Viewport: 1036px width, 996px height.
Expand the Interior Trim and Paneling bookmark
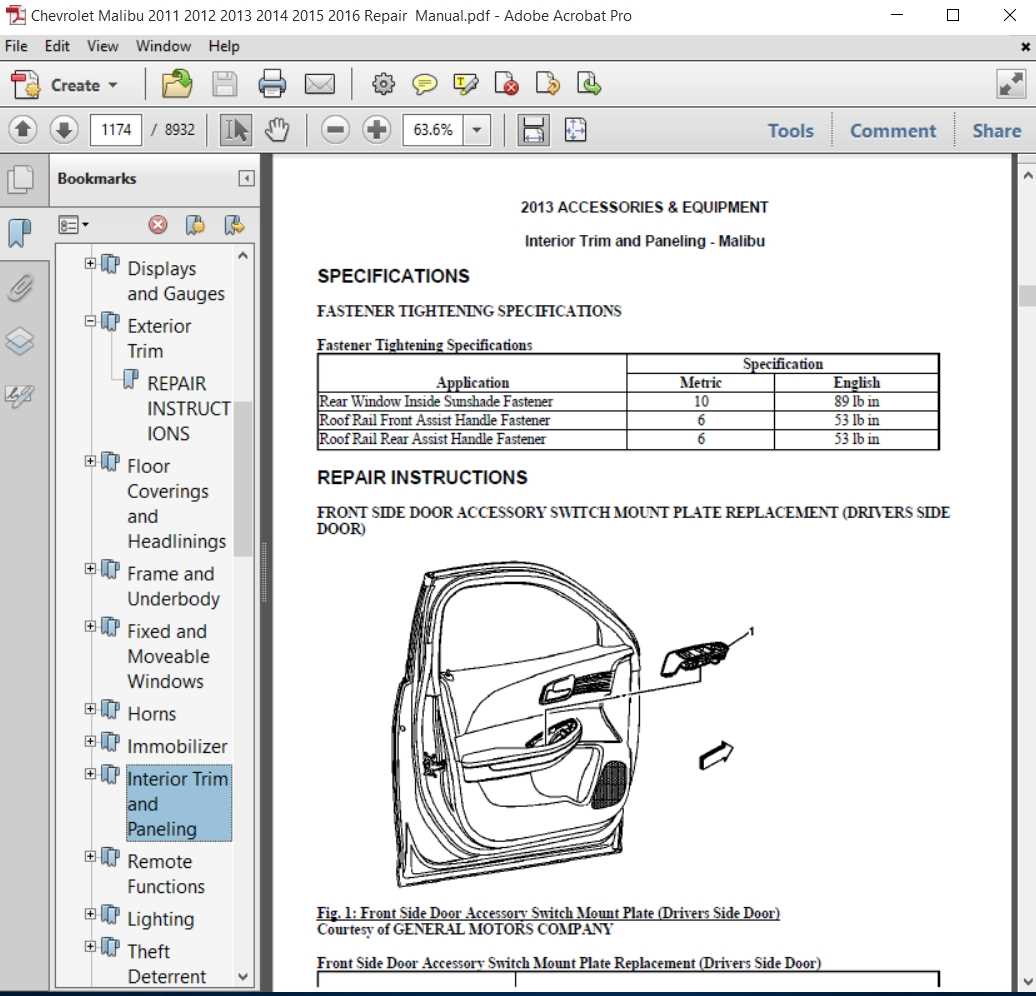tap(91, 774)
